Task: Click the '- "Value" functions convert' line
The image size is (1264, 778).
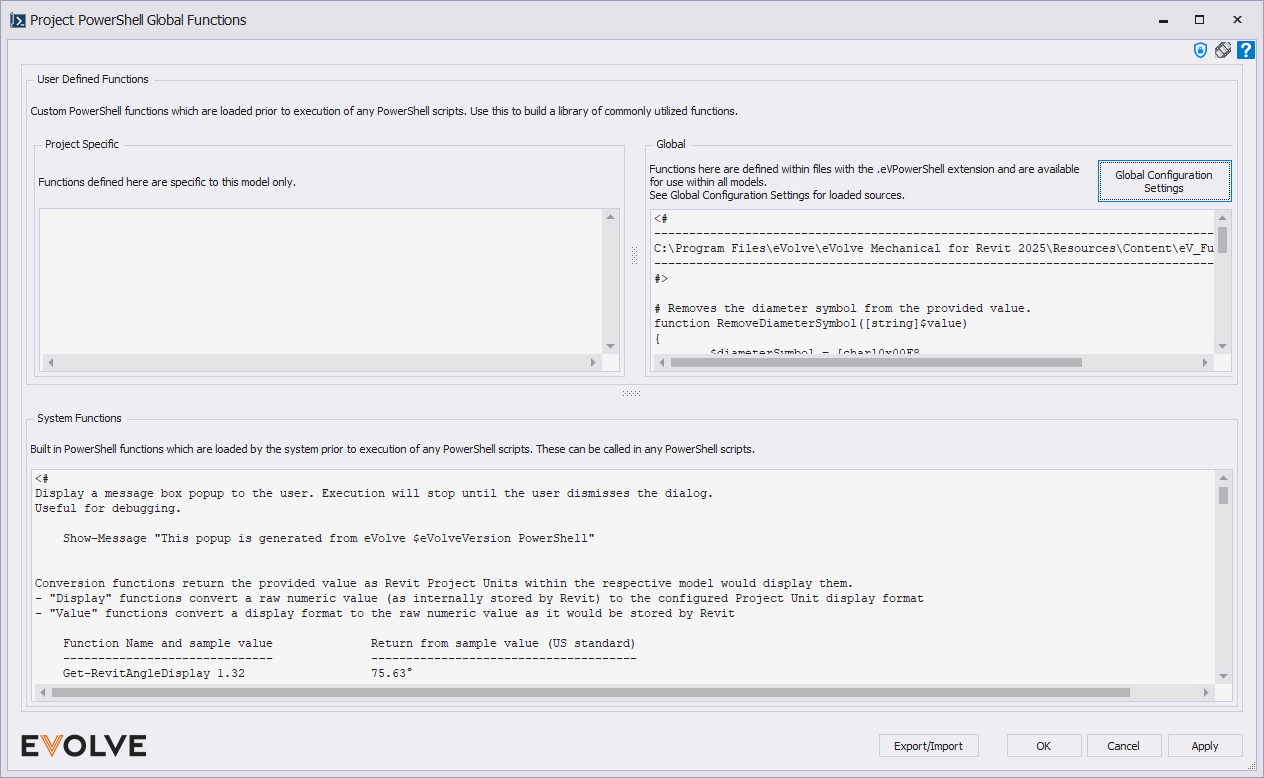Action: click(x=385, y=613)
